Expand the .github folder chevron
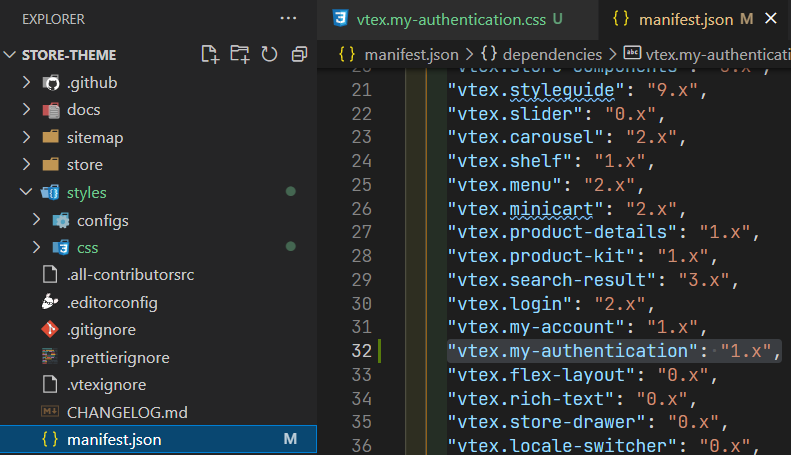Screen dimensions: 791x455 pyautogui.click(x=26, y=82)
